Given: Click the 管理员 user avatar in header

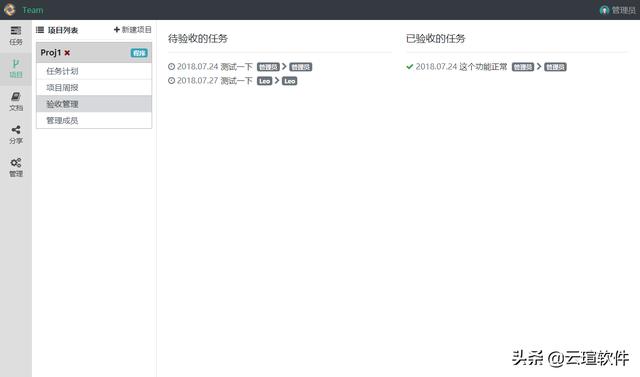Looking at the screenshot, I should tap(604, 10).
